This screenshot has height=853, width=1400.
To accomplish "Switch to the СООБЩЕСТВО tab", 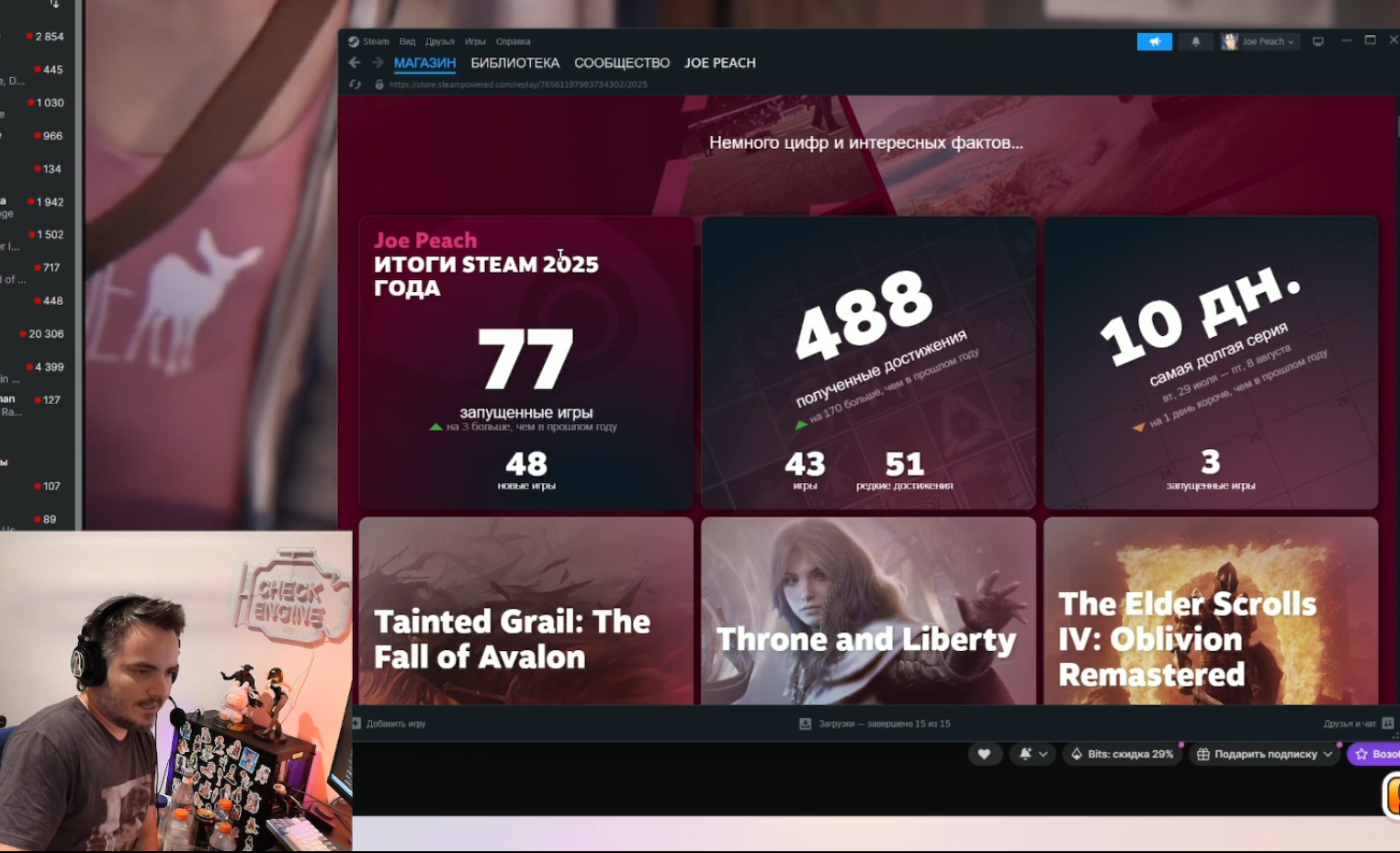I will 622,62.
